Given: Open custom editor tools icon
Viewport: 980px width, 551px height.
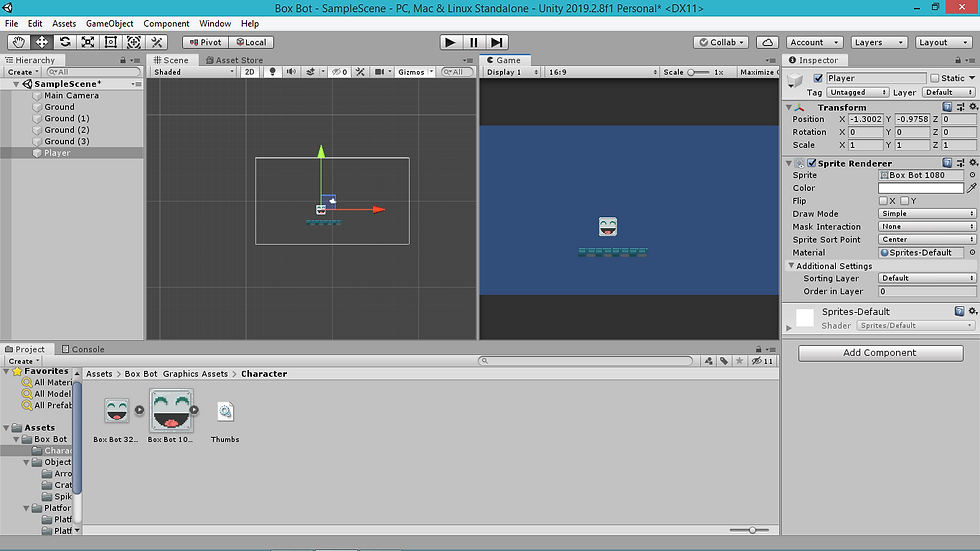Looking at the screenshot, I should point(157,42).
